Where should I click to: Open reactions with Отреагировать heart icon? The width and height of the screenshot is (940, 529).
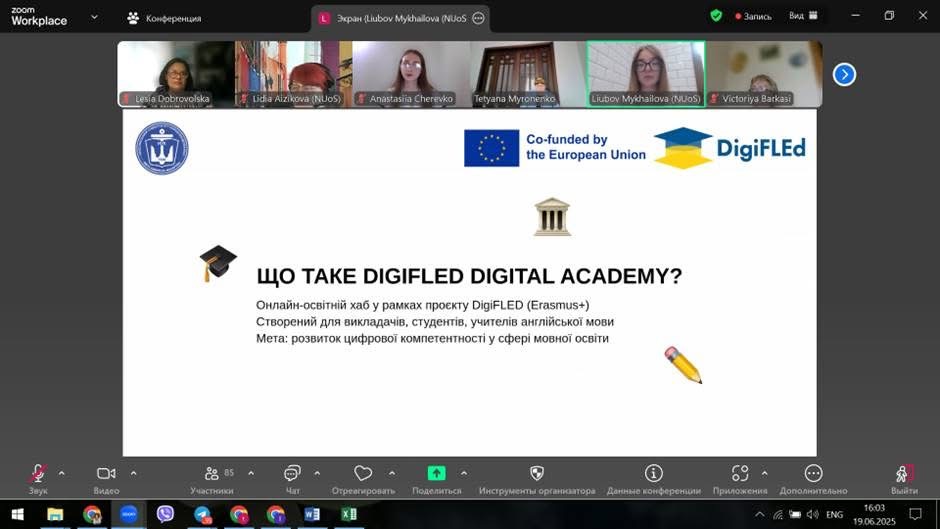coord(363,479)
